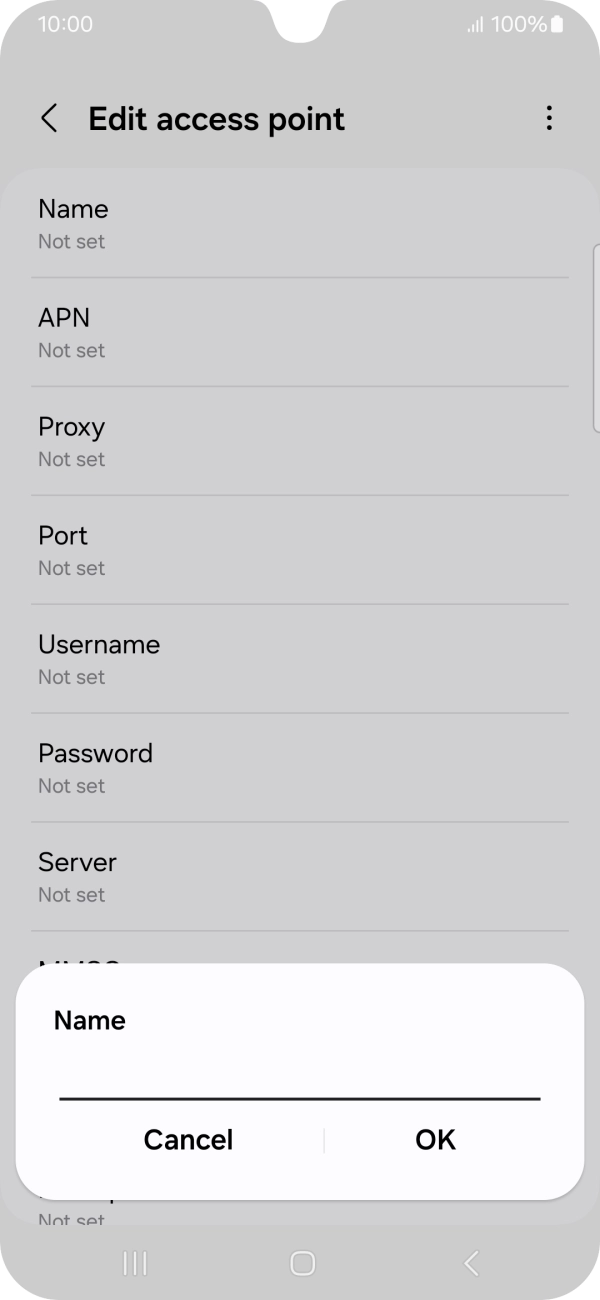Select the Username row
This screenshot has width=600, height=1300.
[300, 658]
